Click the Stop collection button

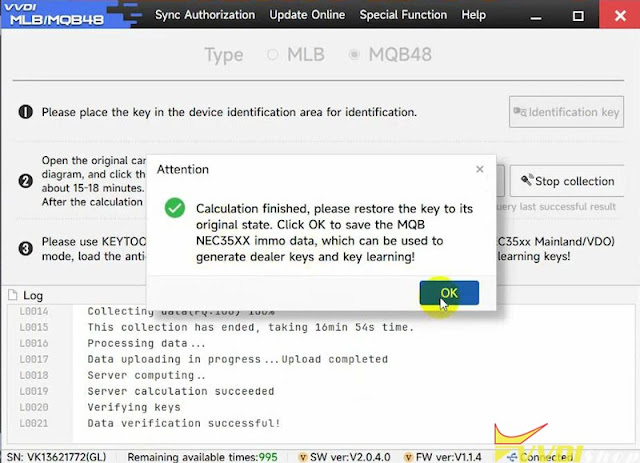pyautogui.click(x=567, y=181)
